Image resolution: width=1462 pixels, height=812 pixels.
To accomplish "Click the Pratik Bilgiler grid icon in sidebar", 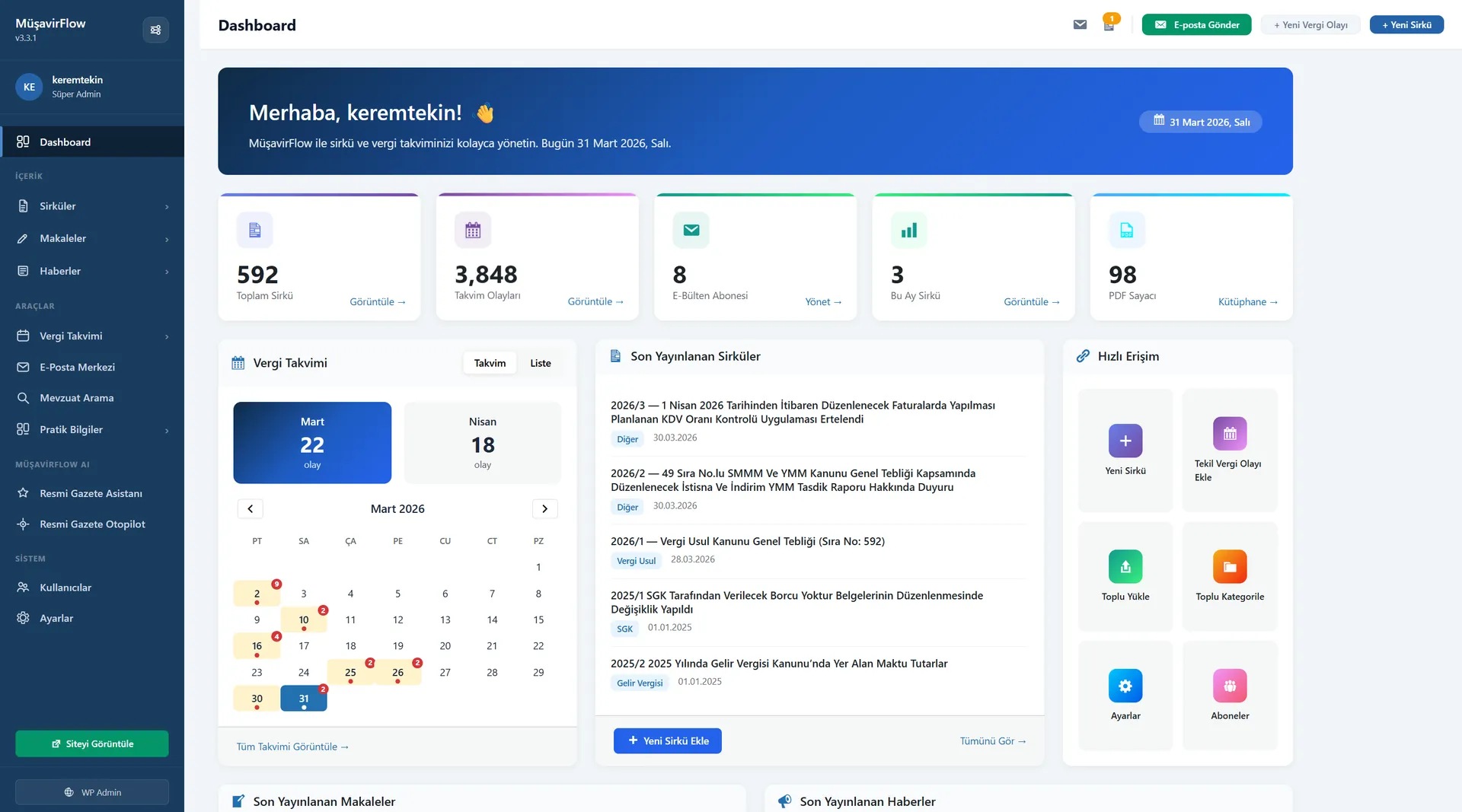I will (x=23, y=429).
